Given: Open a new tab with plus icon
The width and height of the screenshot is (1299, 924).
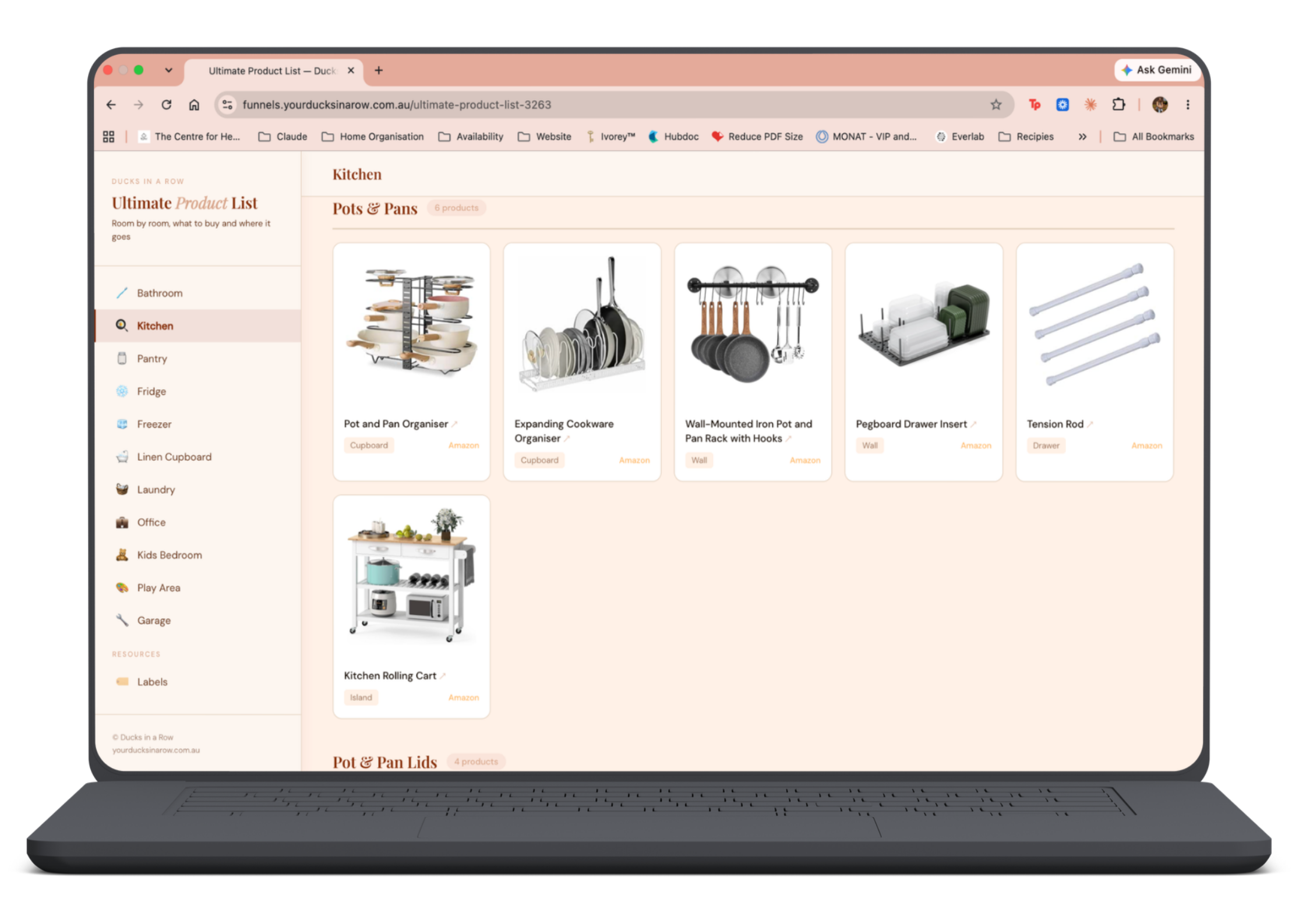Looking at the screenshot, I should [379, 70].
